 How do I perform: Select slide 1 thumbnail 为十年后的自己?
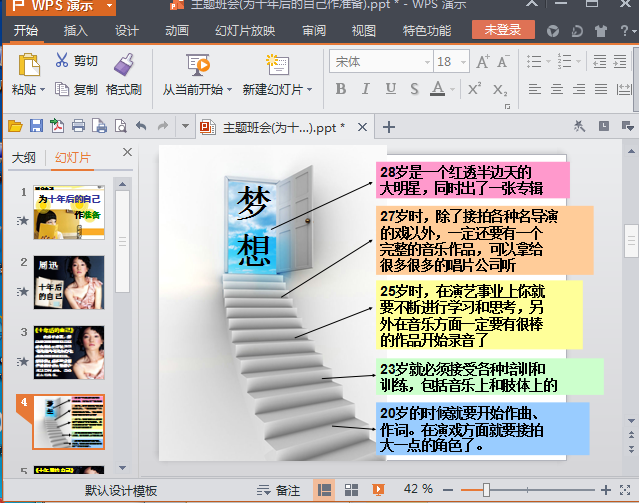(x=69, y=212)
